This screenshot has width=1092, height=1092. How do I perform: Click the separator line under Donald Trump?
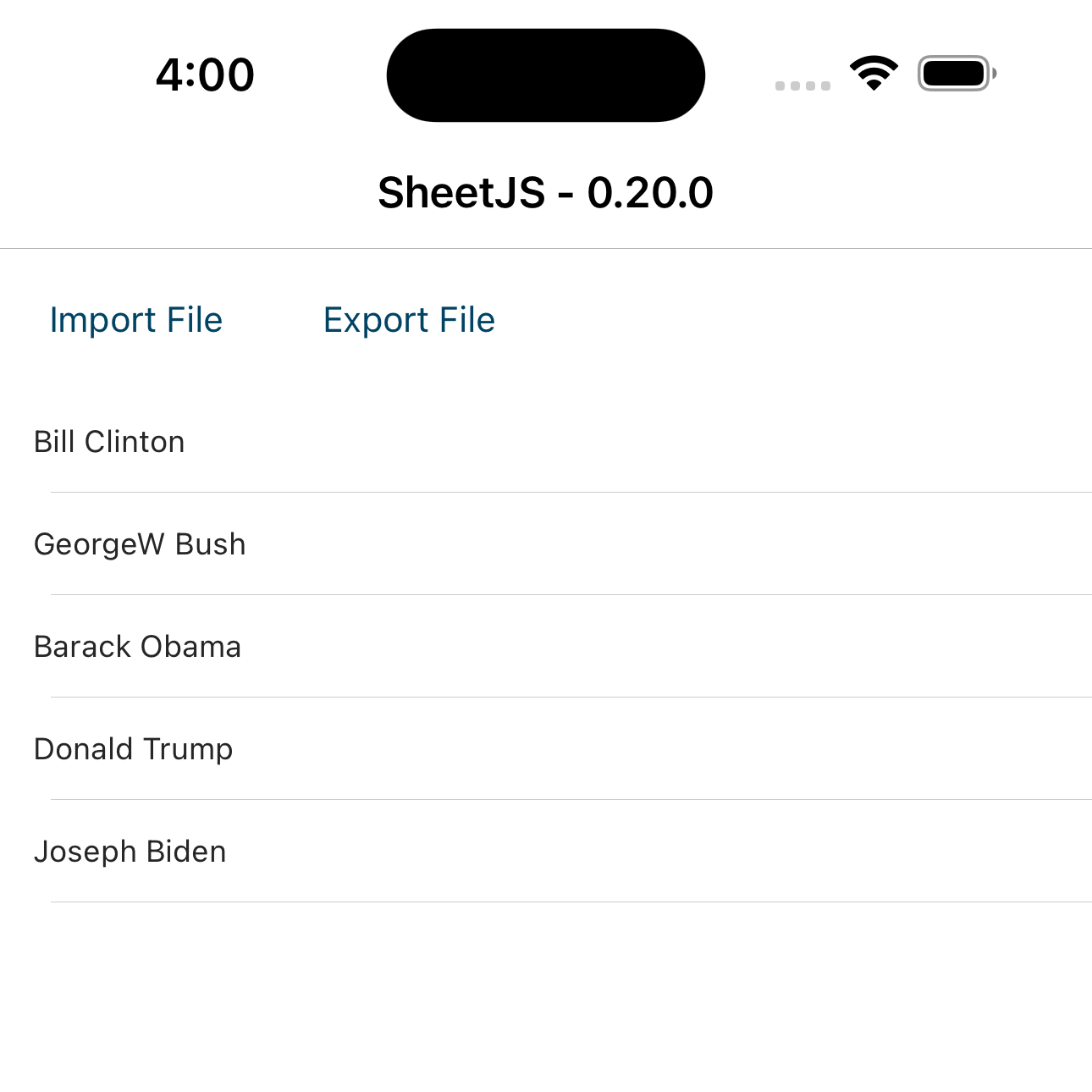(571, 799)
